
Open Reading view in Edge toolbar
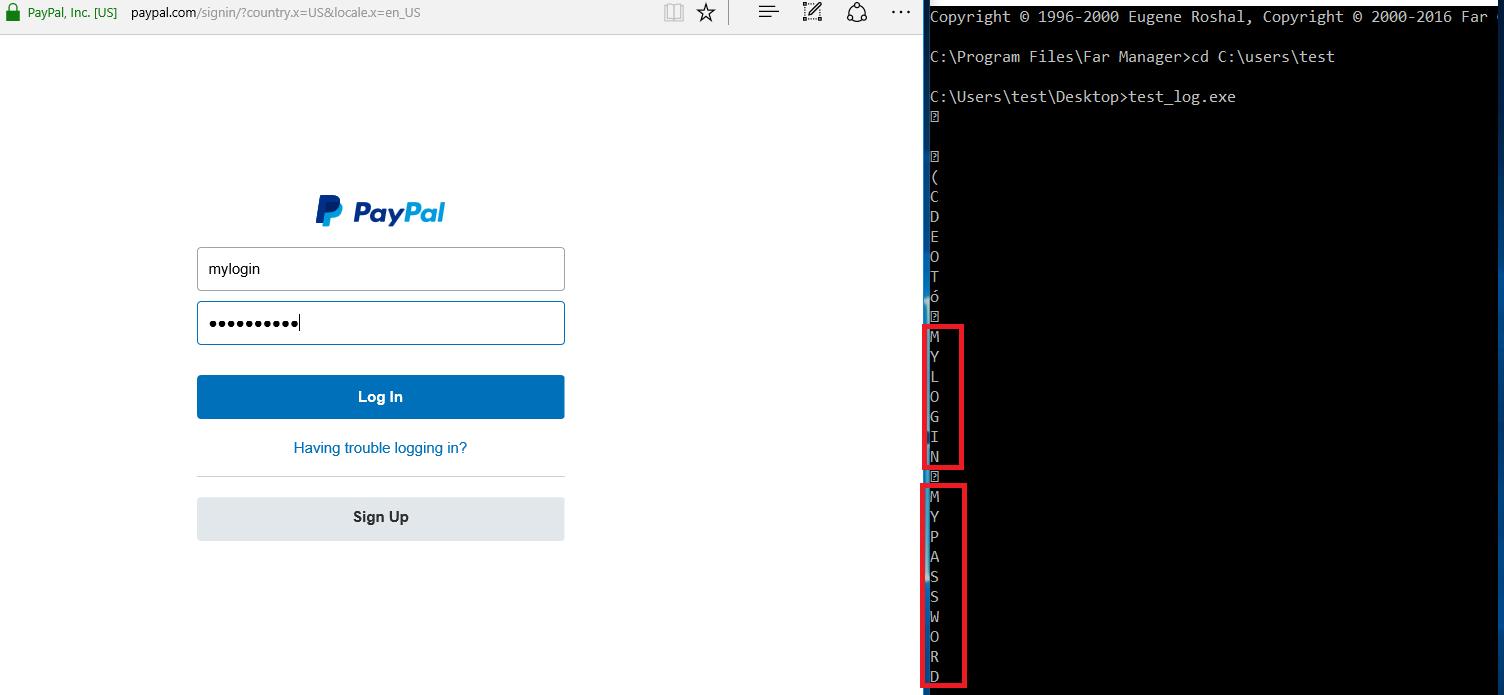[673, 13]
